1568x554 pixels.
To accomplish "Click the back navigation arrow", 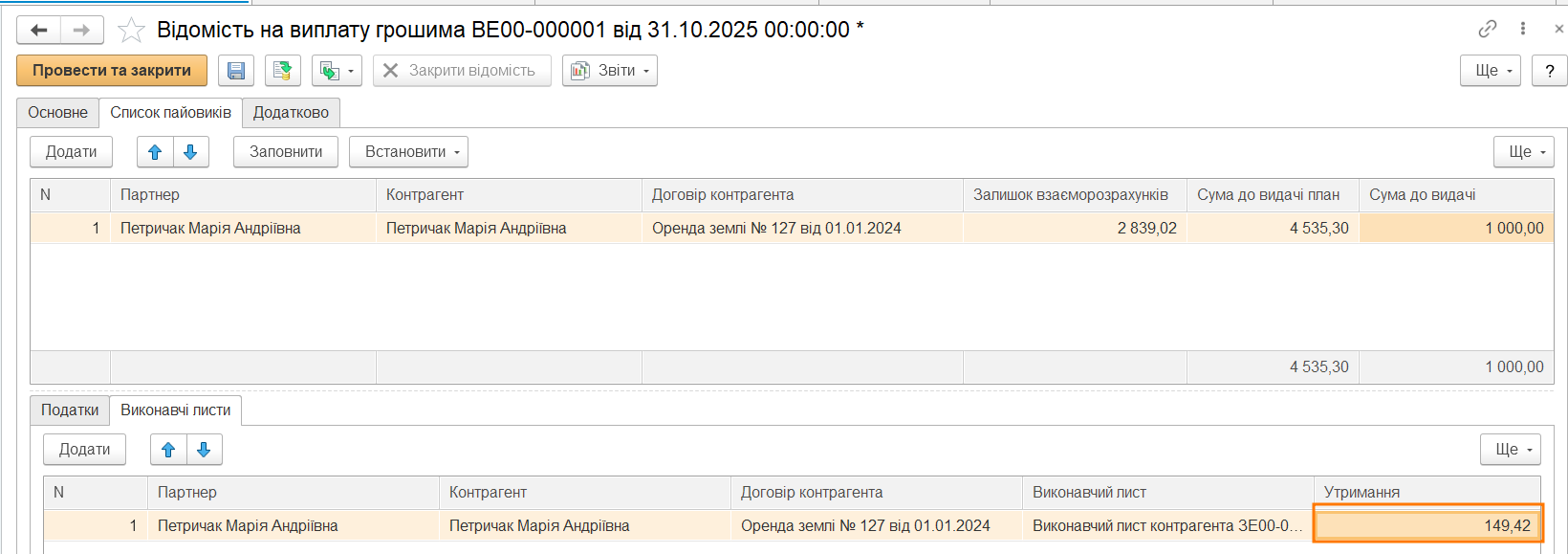I will (38, 31).
